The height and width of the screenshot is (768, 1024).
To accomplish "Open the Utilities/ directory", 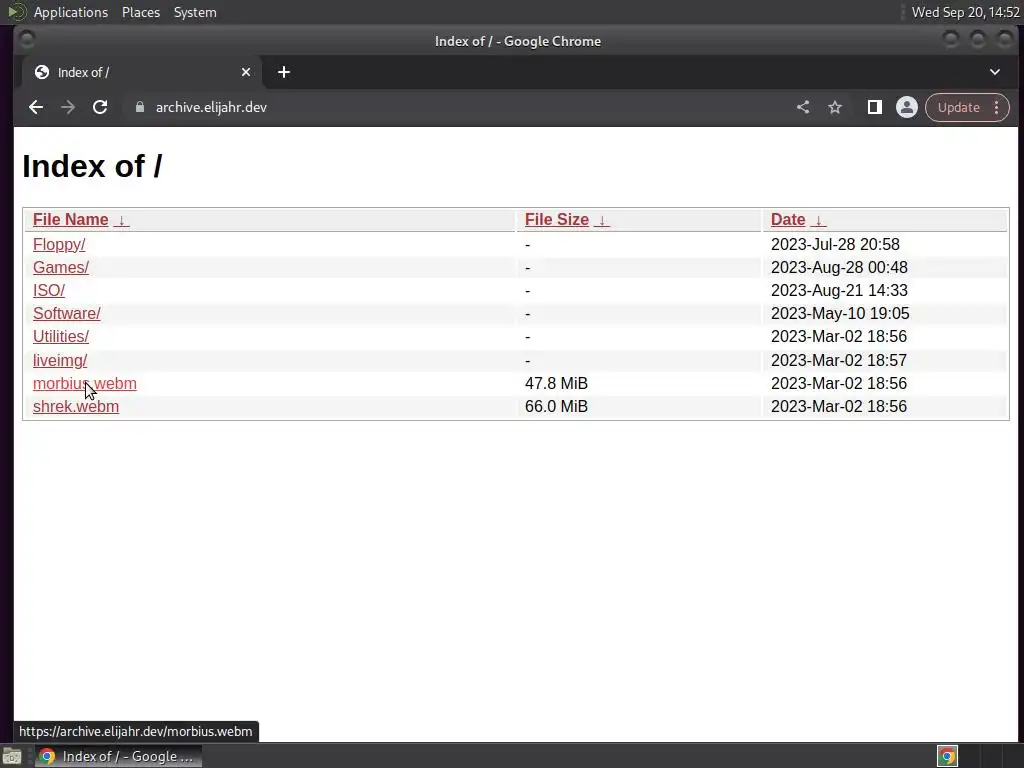I will point(61,336).
